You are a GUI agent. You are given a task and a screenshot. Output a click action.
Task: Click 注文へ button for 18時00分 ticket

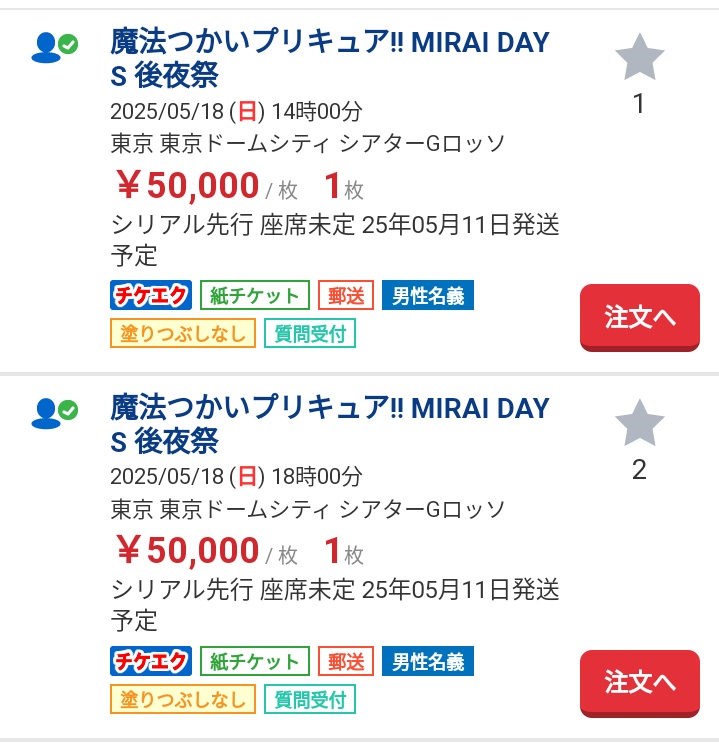coord(640,683)
